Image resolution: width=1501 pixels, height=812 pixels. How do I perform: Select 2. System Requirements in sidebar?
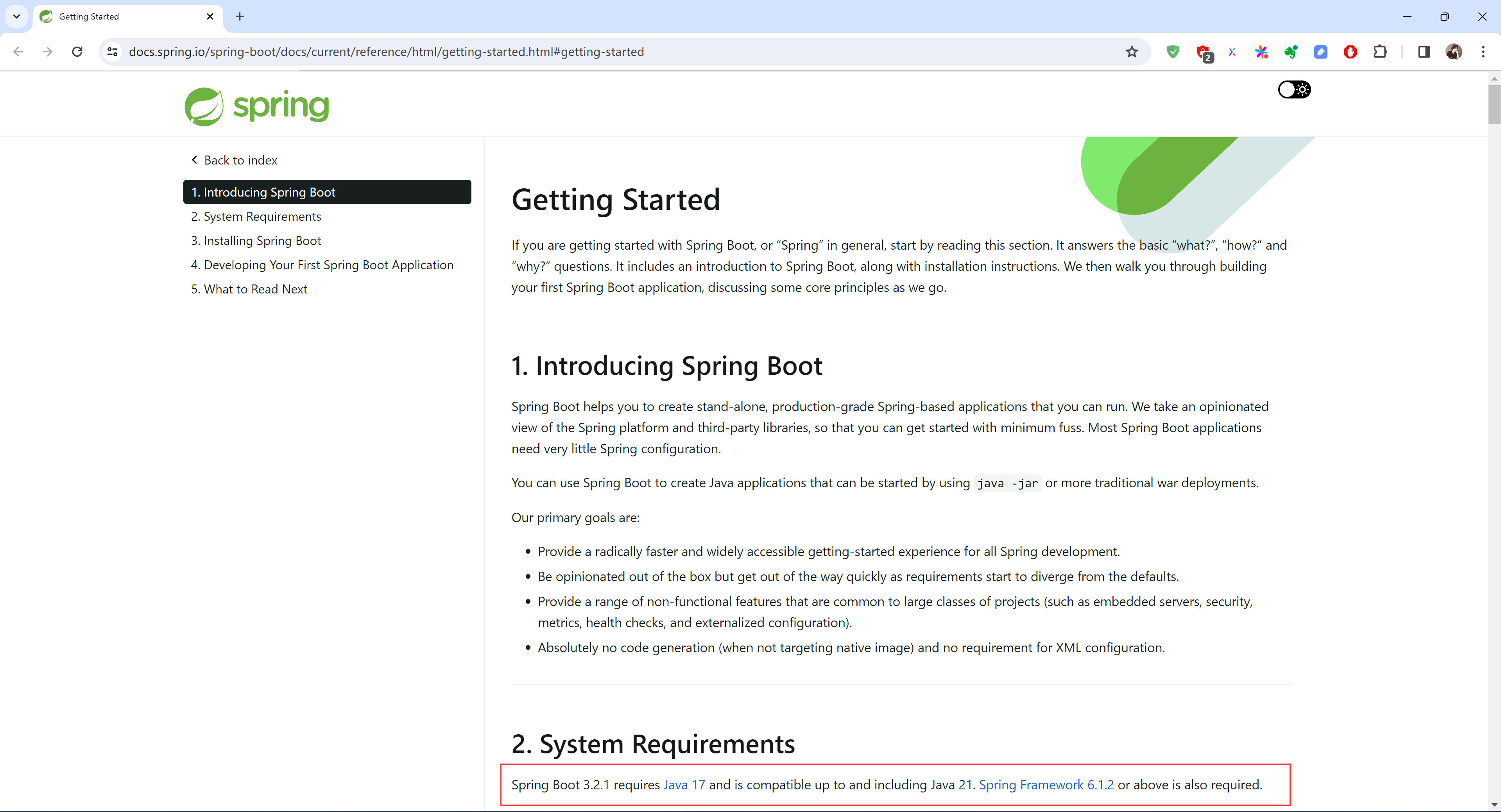pyautogui.click(x=256, y=217)
